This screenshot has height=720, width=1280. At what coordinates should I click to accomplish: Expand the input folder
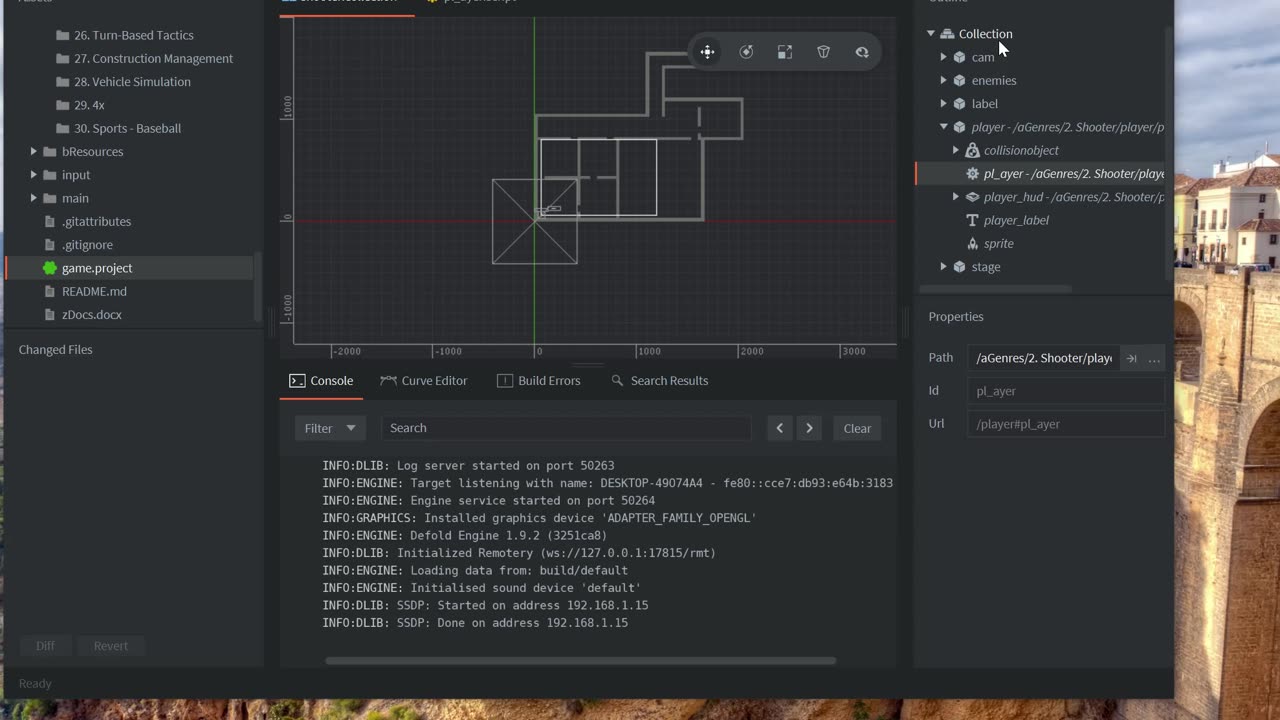[x=34, y=175]
